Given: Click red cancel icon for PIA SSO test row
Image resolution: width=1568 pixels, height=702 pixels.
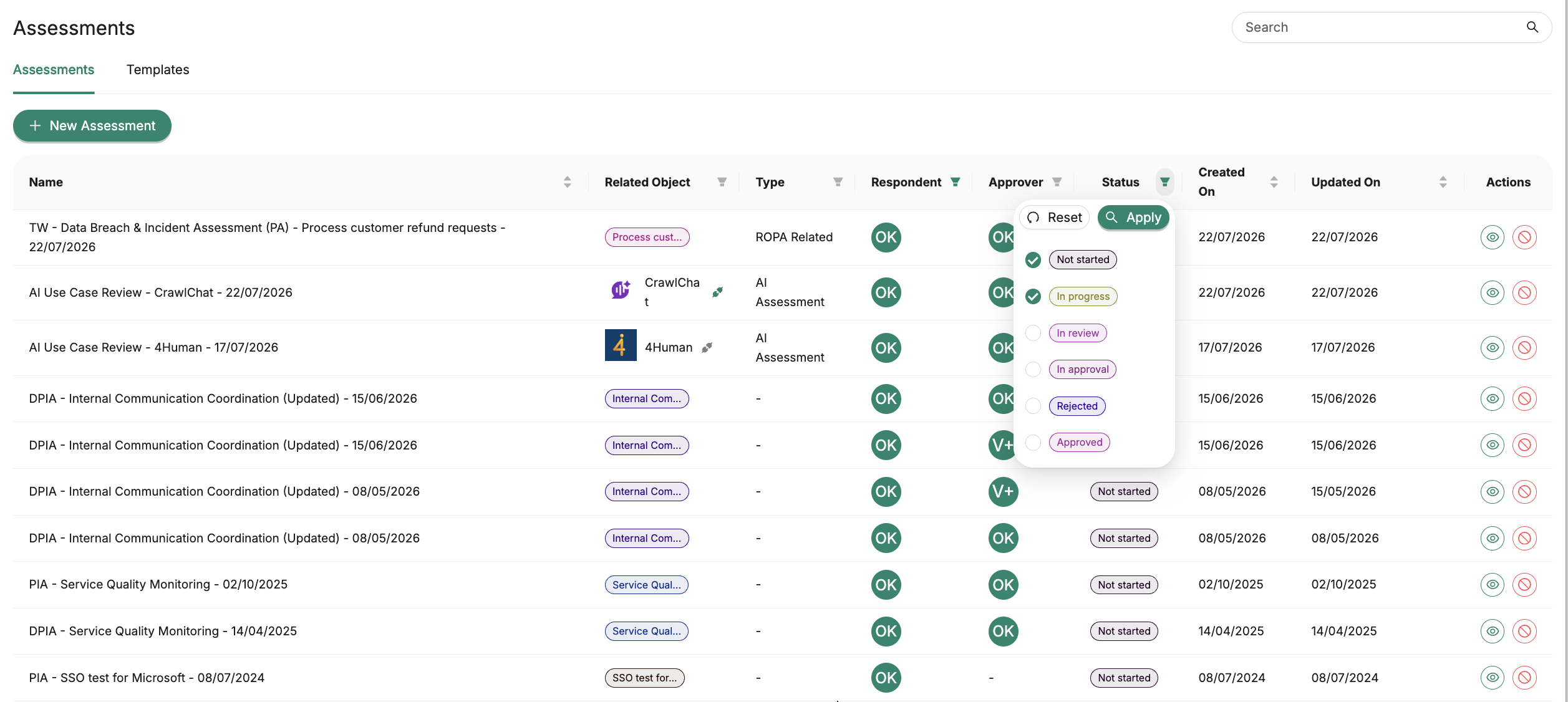Looking at the screenshot, I should 1524,677.
